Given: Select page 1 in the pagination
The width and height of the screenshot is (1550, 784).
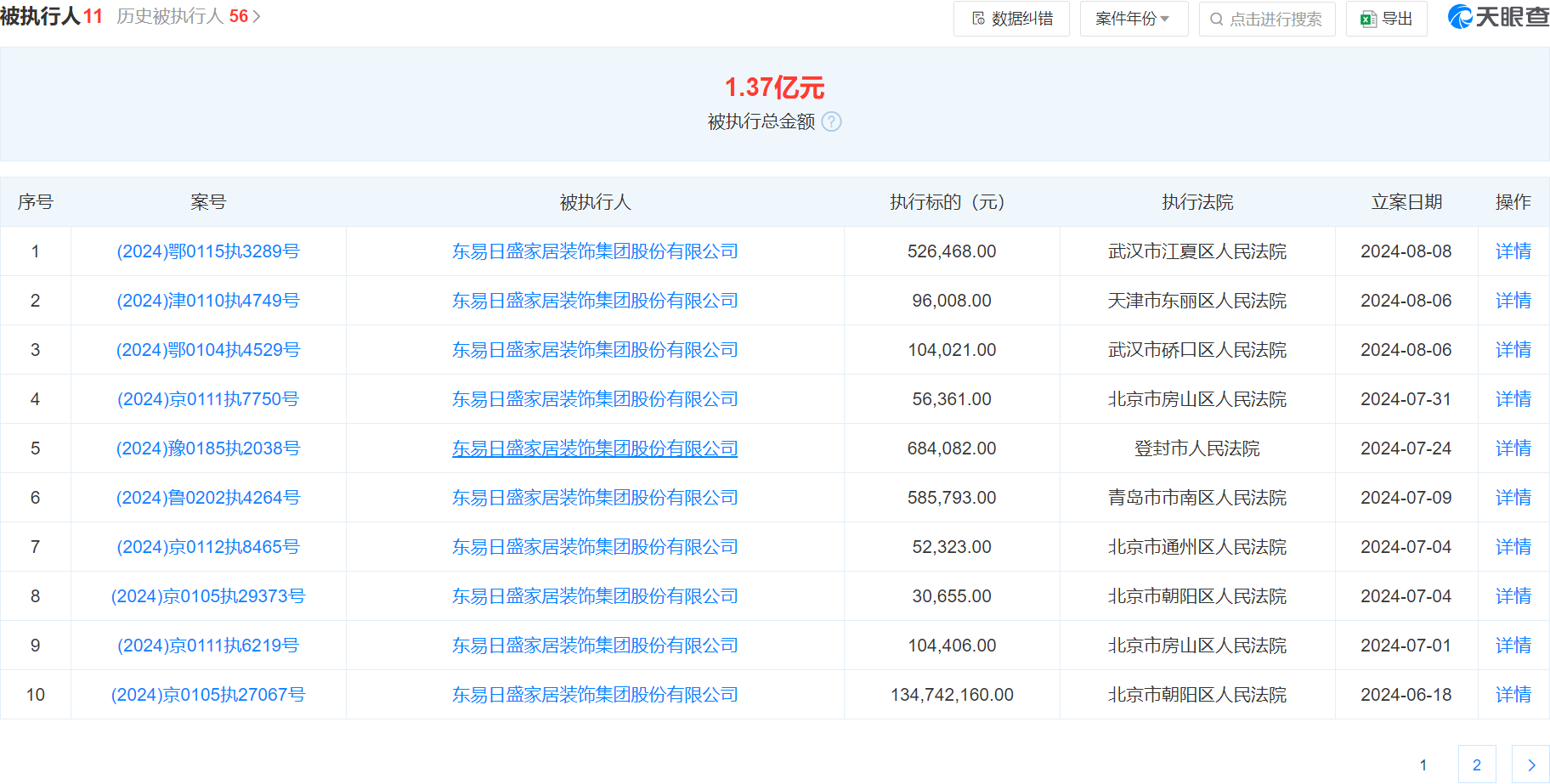Looking at the screenshot, I should [x=1423, y=764].
